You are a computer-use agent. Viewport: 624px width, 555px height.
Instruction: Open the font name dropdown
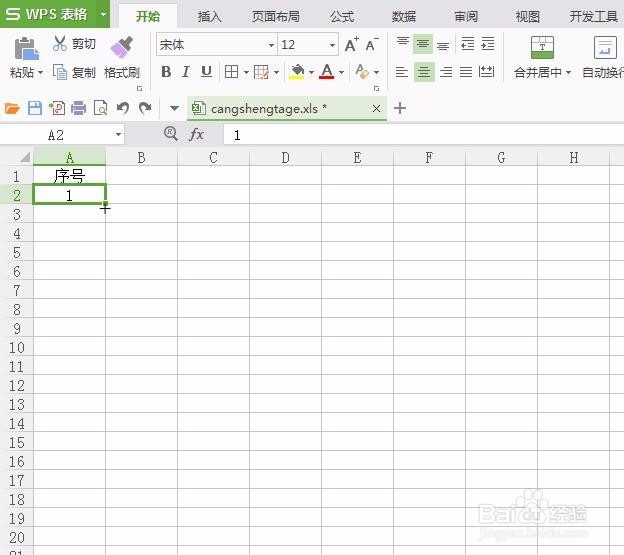pyautogui.click(x=271, y=45)
